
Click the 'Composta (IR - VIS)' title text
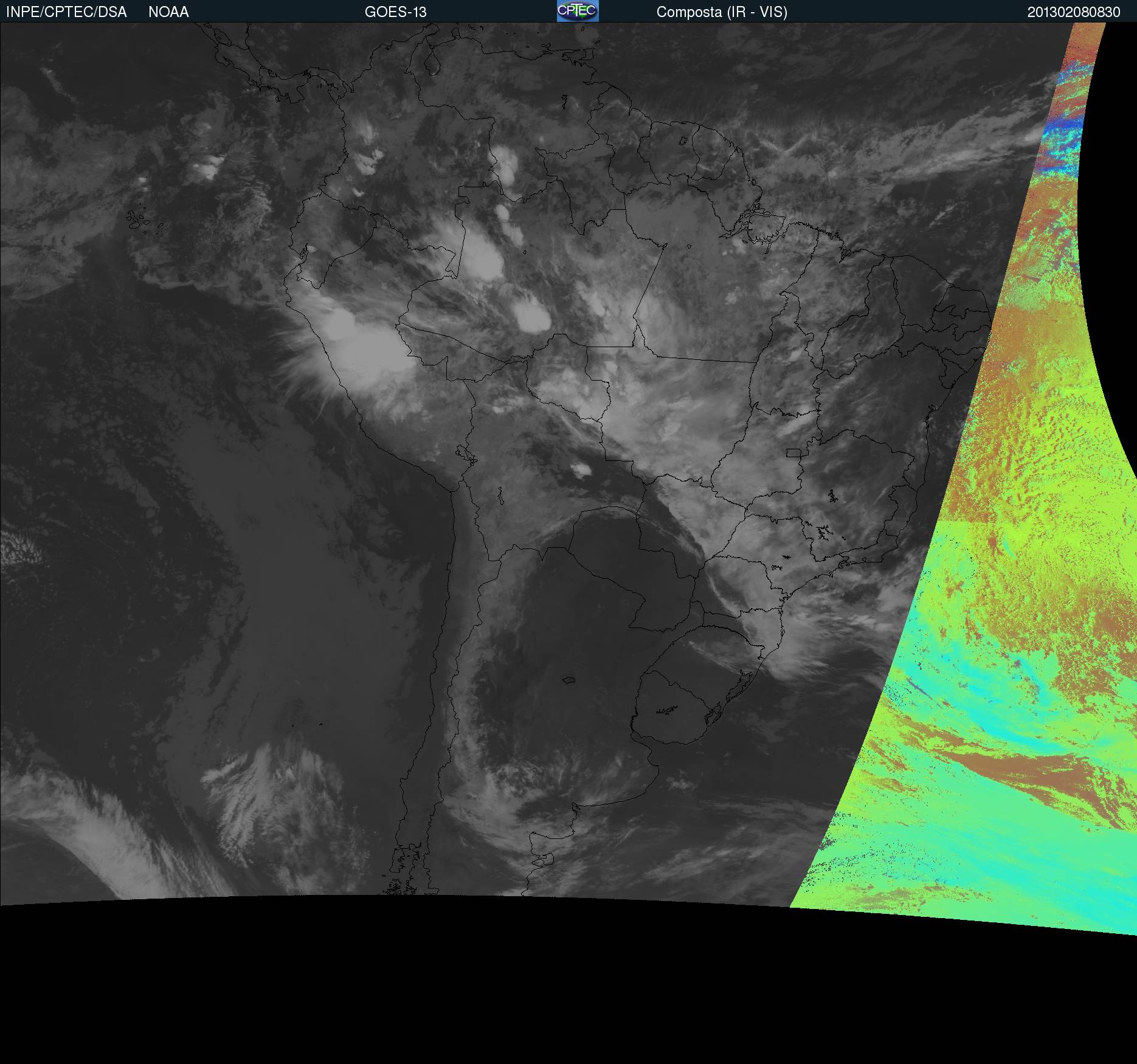pyautogui.click(x=722, y=12)
